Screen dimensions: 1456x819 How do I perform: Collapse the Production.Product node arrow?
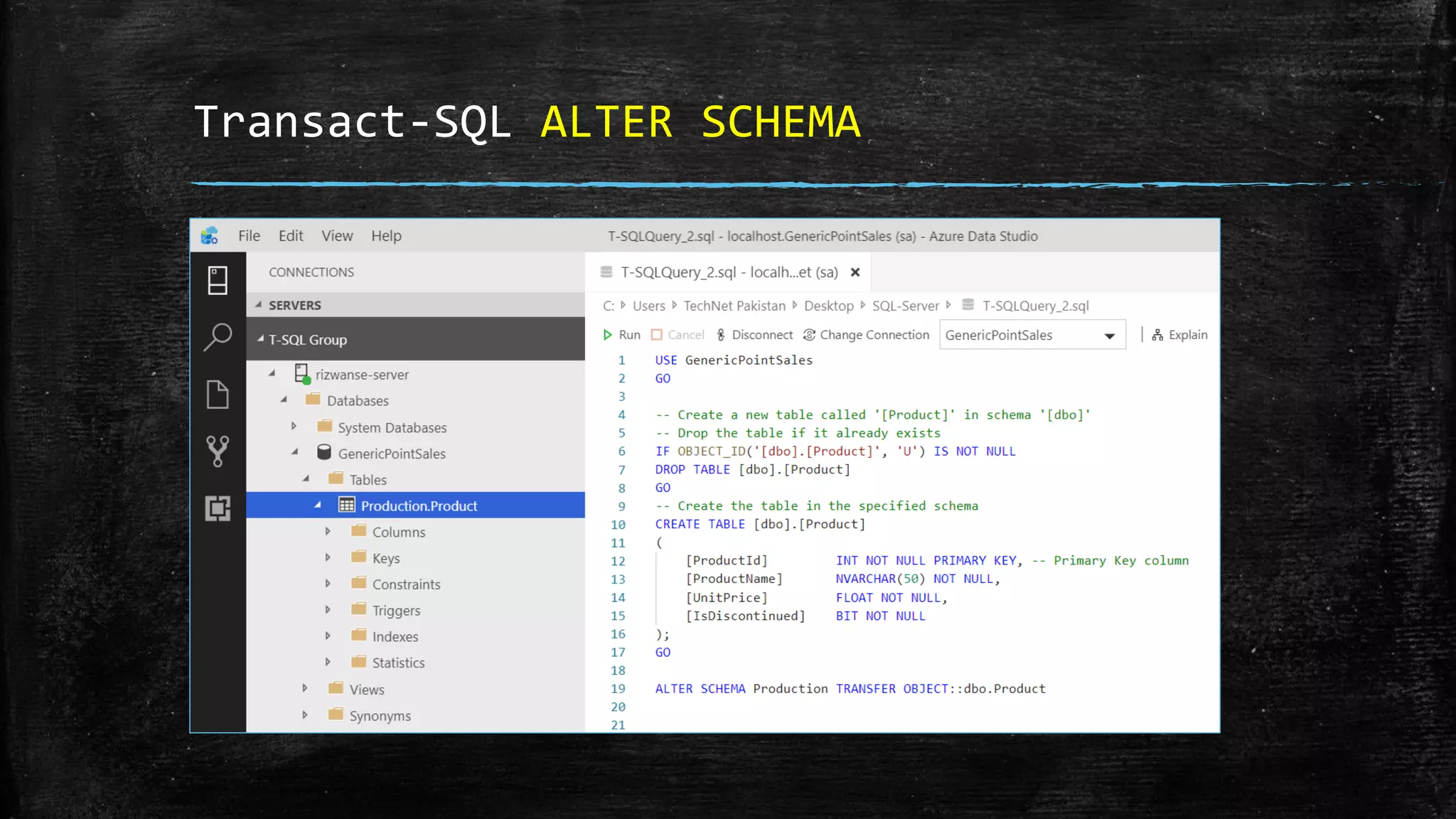click(x=317, y=505)
